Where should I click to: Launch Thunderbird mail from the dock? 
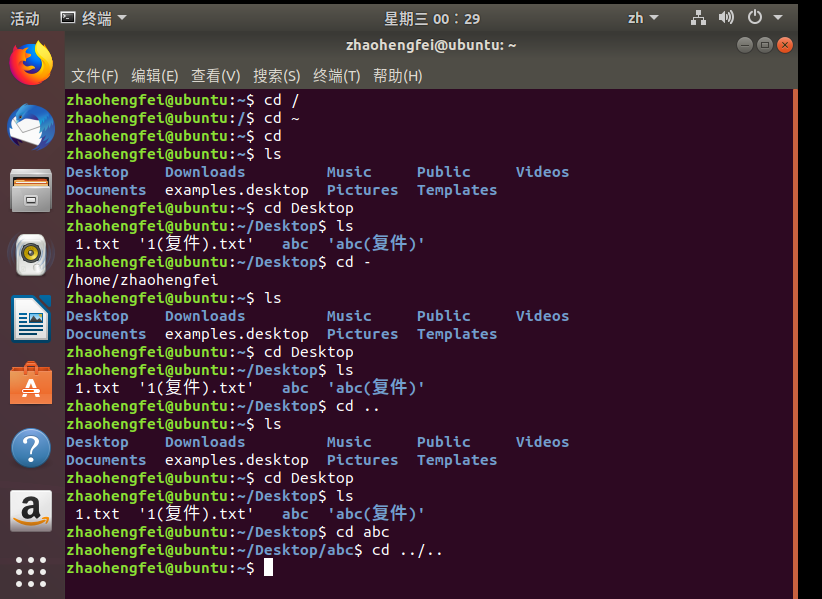pos(31,127)
